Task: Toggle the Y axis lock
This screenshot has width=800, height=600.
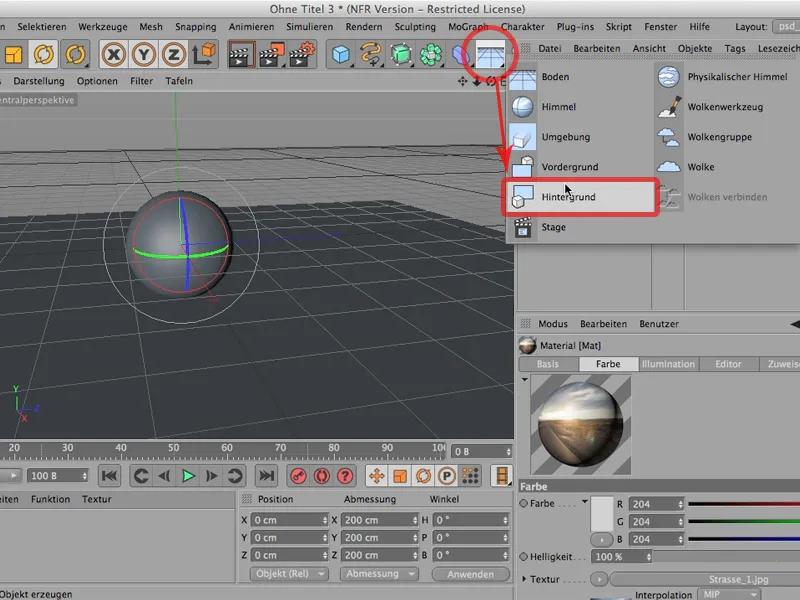Action: pyautogui.click(x=144, y=55)
